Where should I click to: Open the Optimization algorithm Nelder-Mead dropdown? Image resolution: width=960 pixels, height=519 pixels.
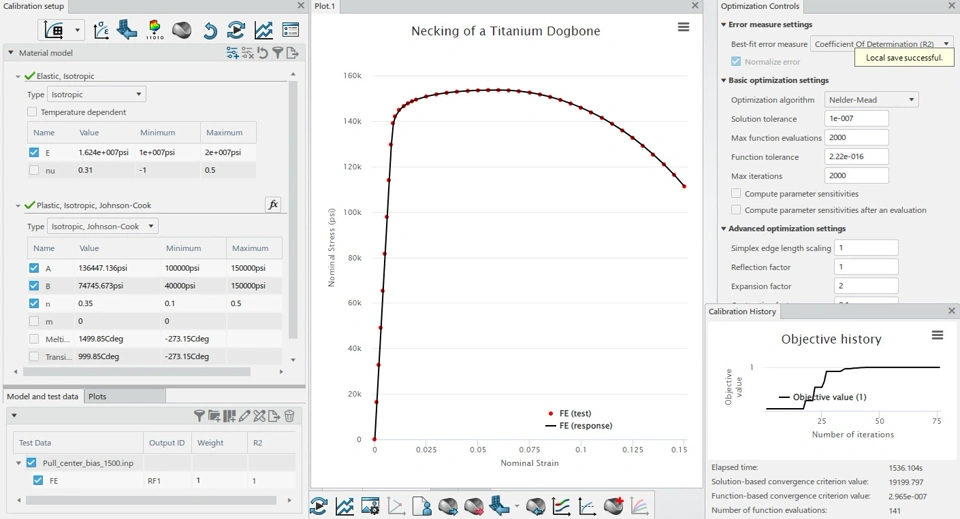point(871,100)
